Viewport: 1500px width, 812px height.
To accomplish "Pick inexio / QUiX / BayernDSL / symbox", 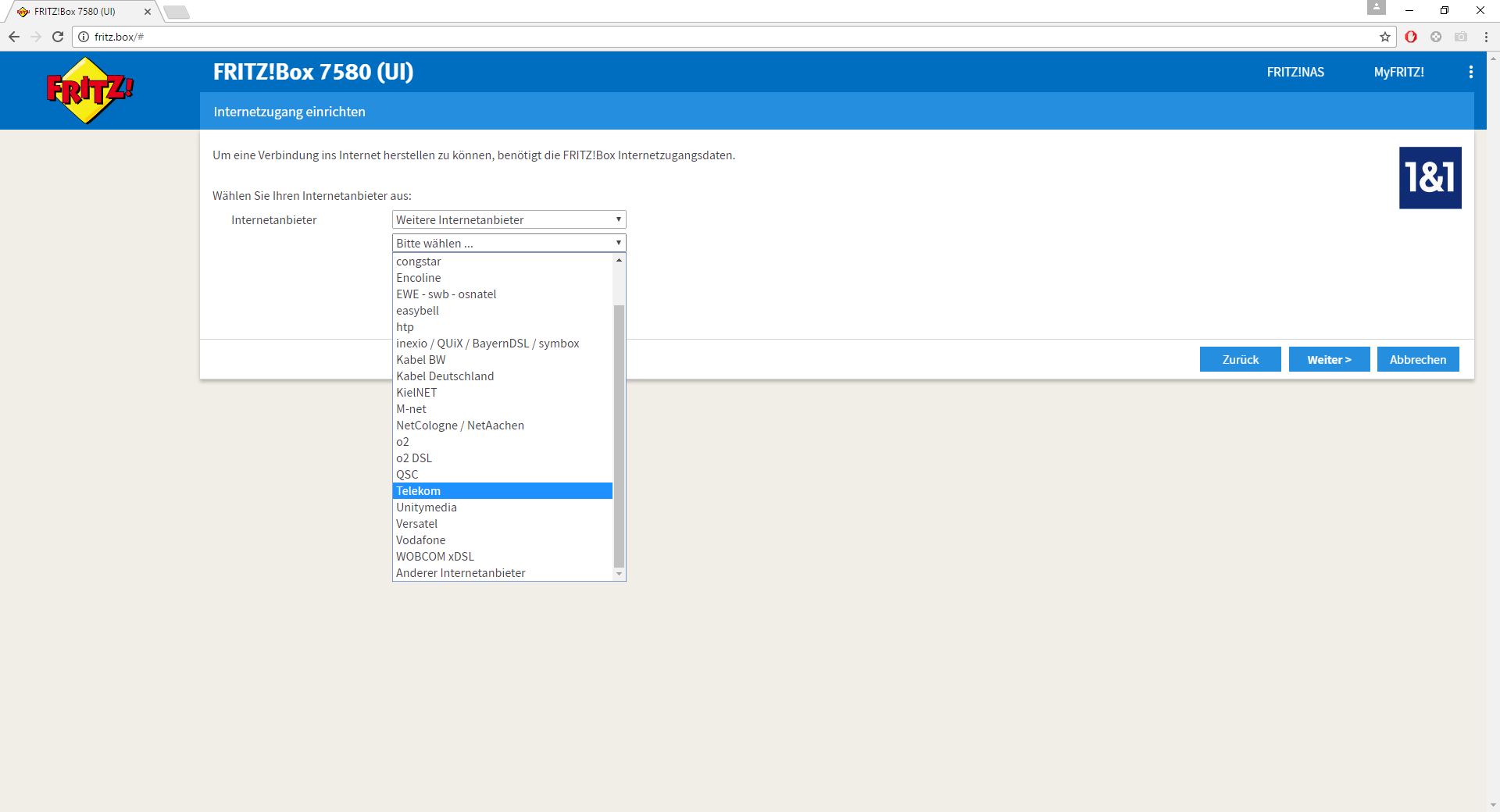I will 502,344.
